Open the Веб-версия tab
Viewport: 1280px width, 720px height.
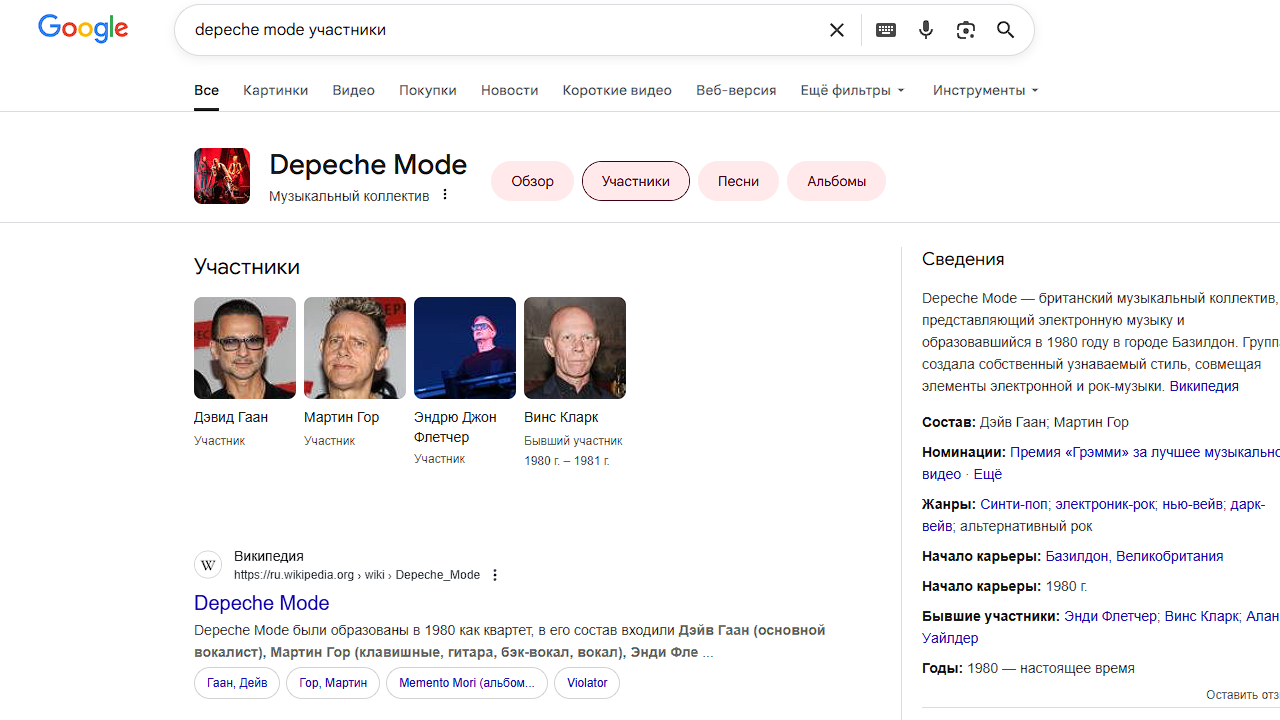(736, 90)
